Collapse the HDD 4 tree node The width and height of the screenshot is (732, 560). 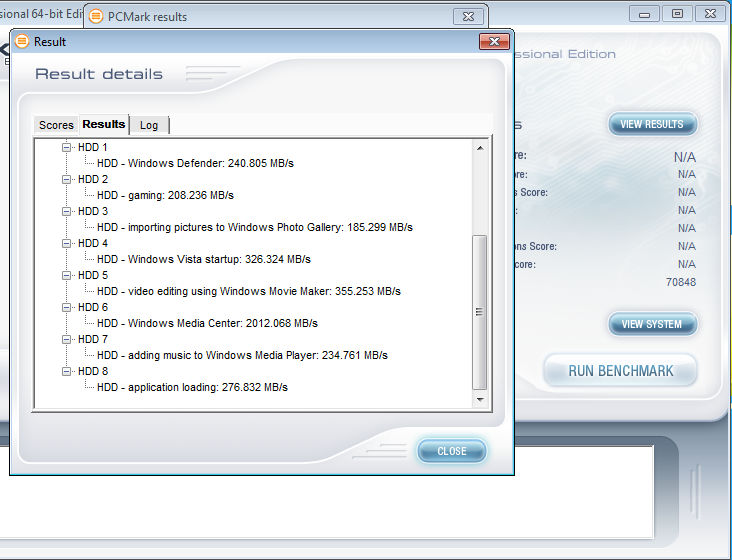tap(67, 244)
